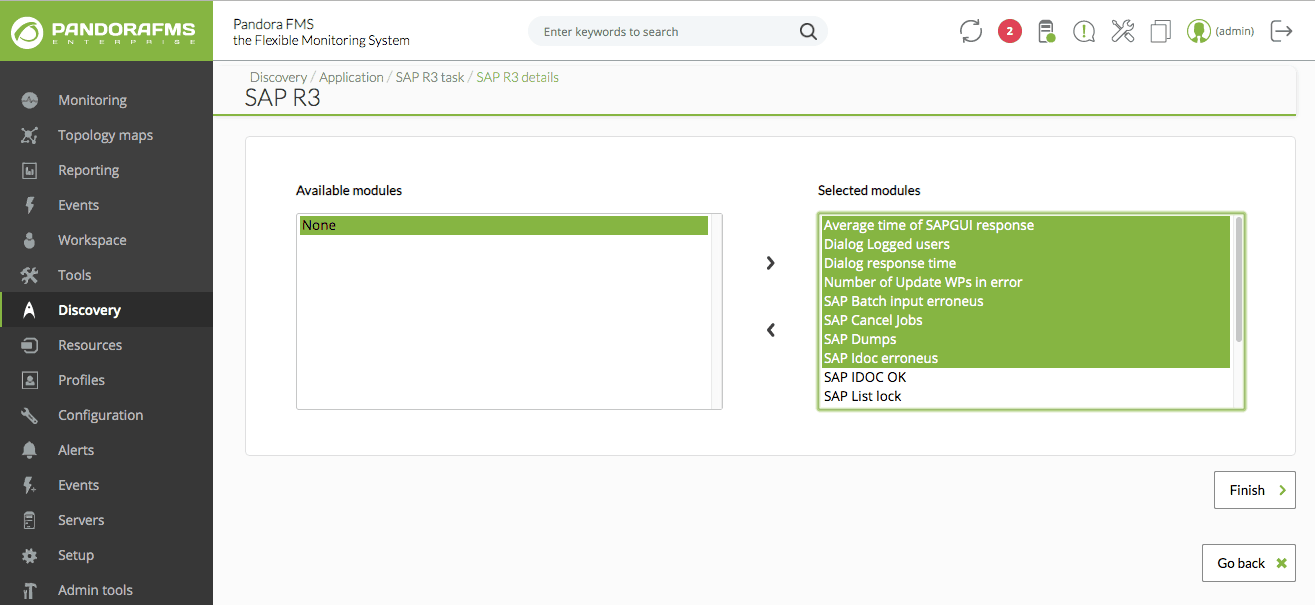This screenshot has width=1315, height=605.
Task: Move modules left with the arrow
Action: (x=770, y=330)
